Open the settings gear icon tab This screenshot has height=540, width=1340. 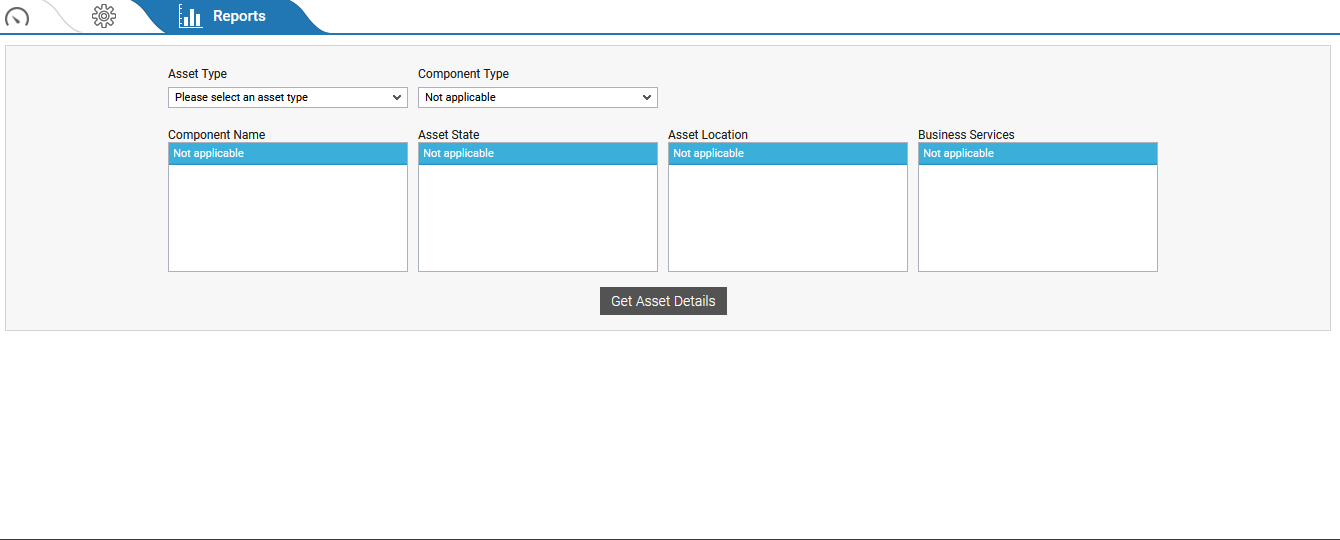104,16
